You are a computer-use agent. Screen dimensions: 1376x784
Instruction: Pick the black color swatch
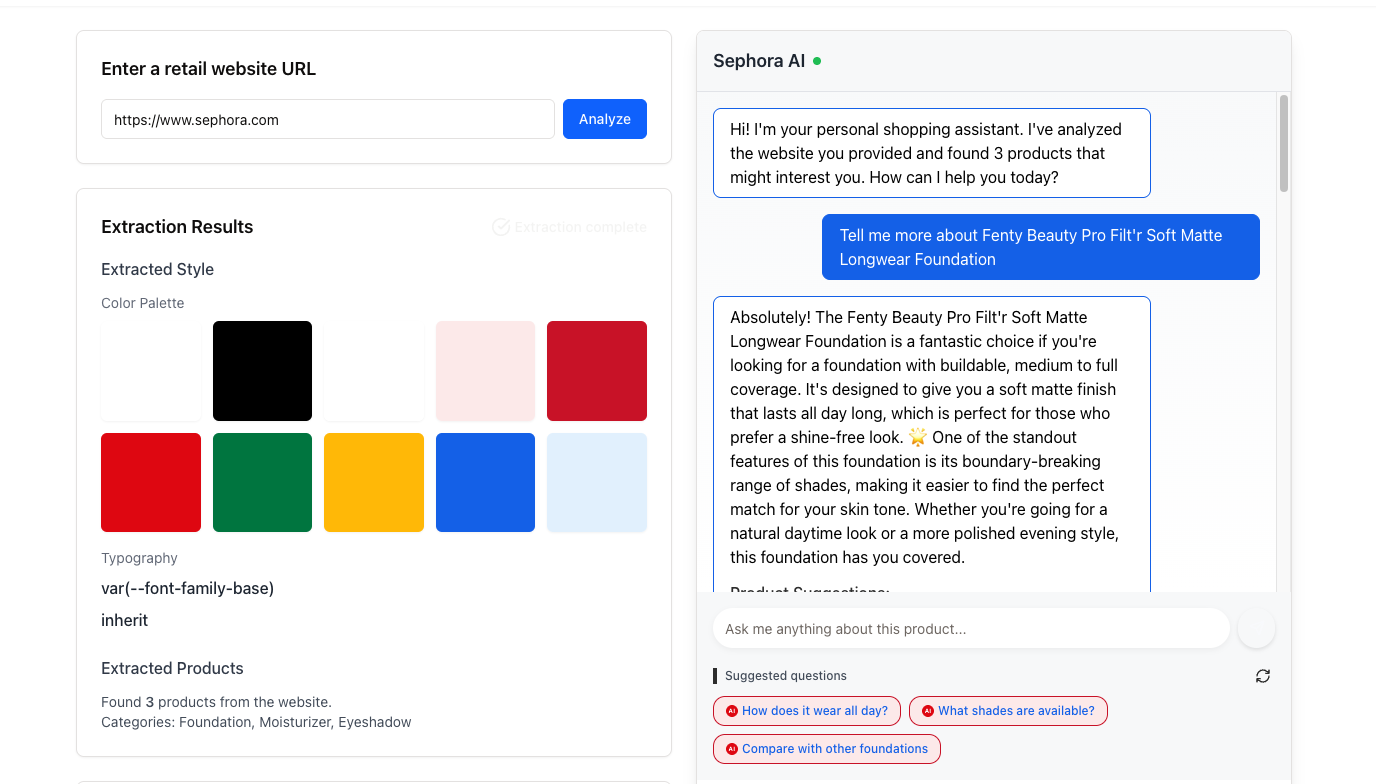pyautogui.click(x=262, y=371)
